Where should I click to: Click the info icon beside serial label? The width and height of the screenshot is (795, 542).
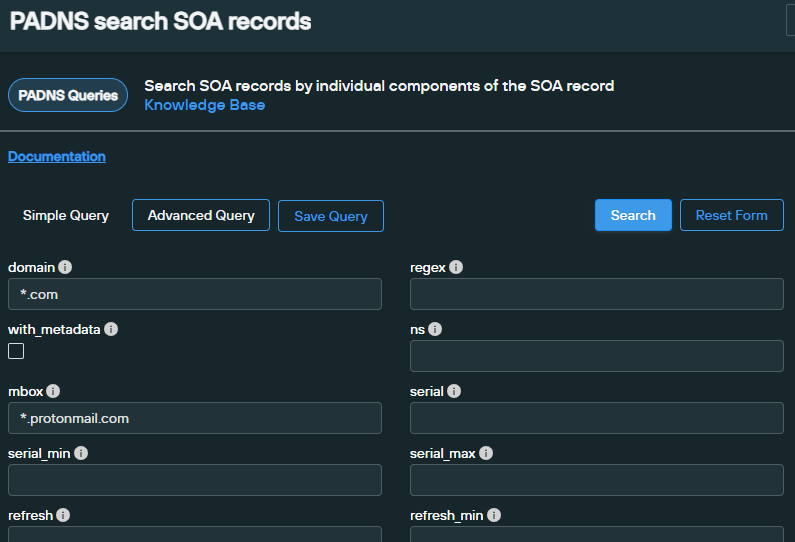tap(453, 391)
